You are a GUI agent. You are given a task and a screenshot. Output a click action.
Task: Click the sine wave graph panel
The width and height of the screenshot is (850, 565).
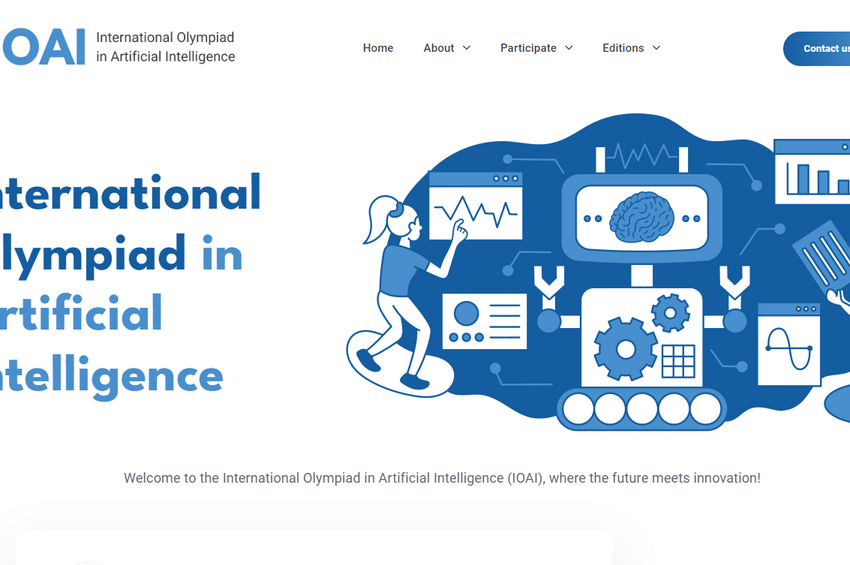pyautogui.click(x=788, y=345)
